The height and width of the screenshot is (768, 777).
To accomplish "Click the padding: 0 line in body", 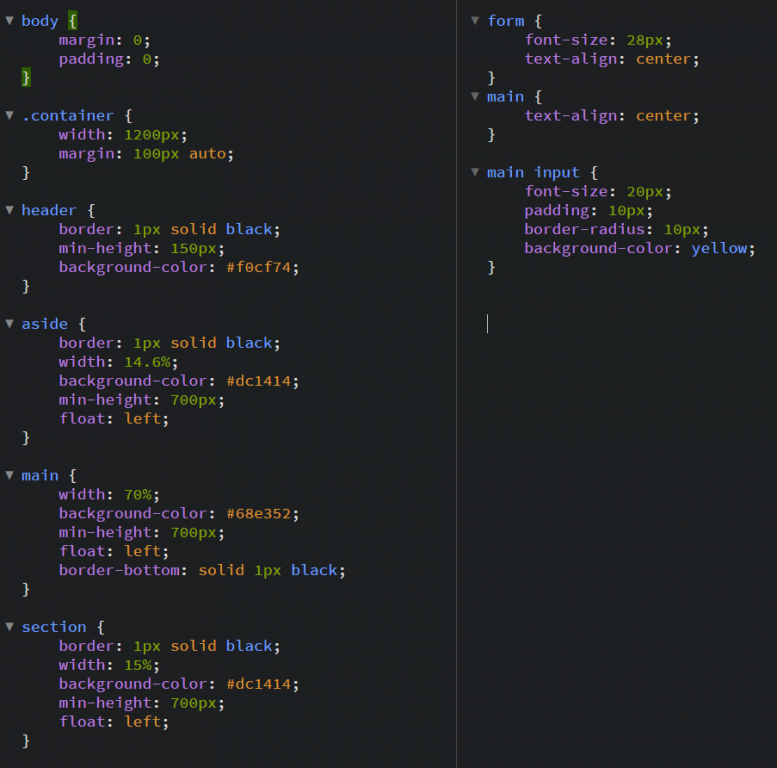I will tap(109, 59).
